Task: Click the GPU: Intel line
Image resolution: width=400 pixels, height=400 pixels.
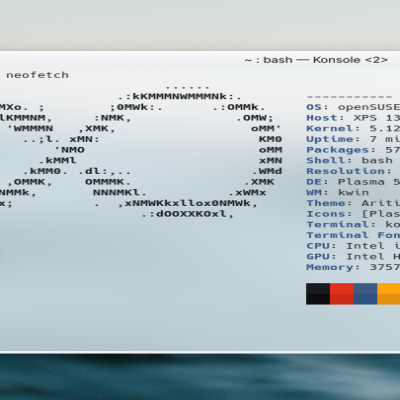Action: coord(353,257)
